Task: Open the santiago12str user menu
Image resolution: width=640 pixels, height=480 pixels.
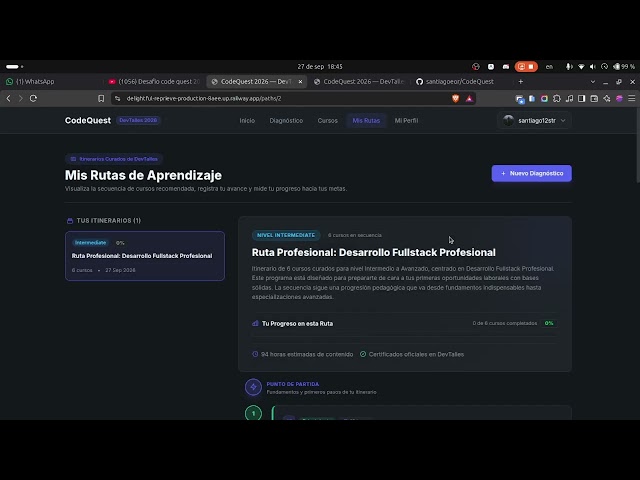Action: (535, 120)
